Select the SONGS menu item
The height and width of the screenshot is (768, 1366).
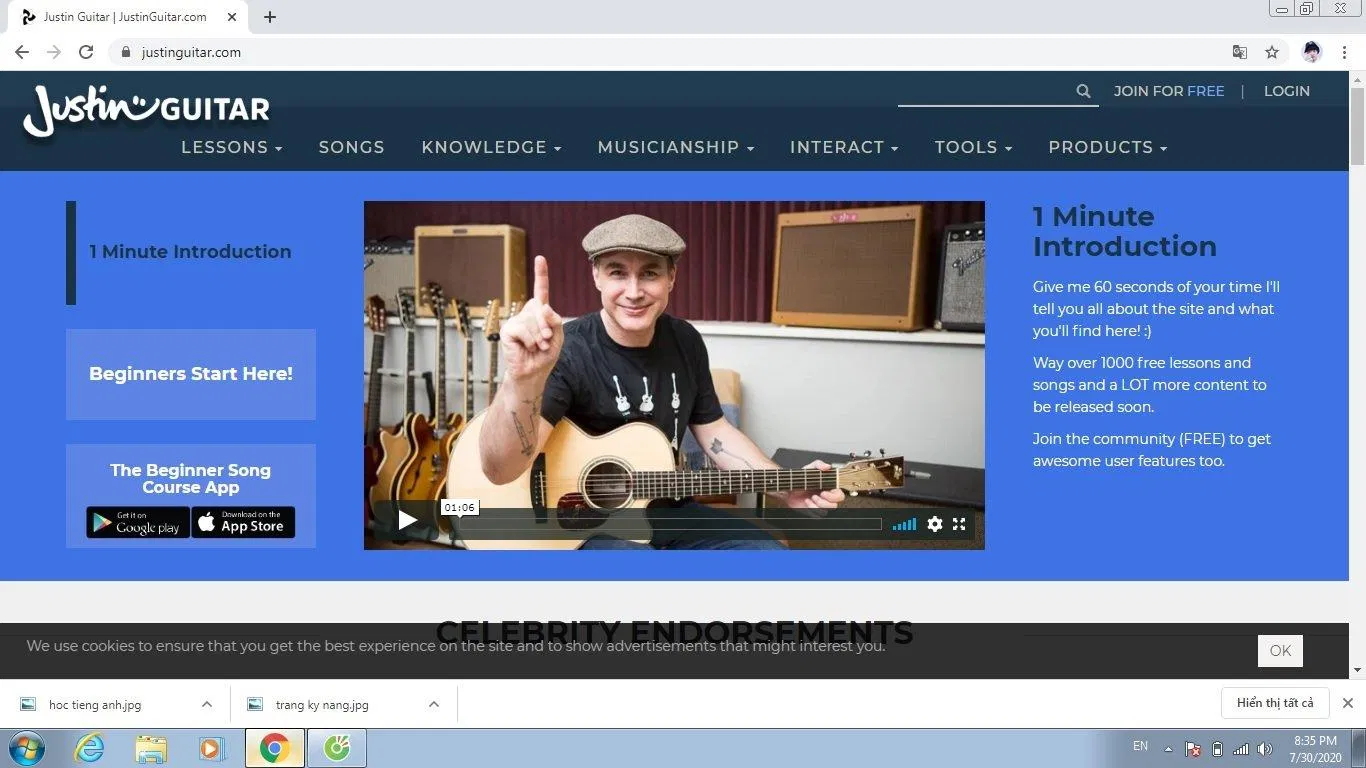pyautogui.click(x=351, y=147)
